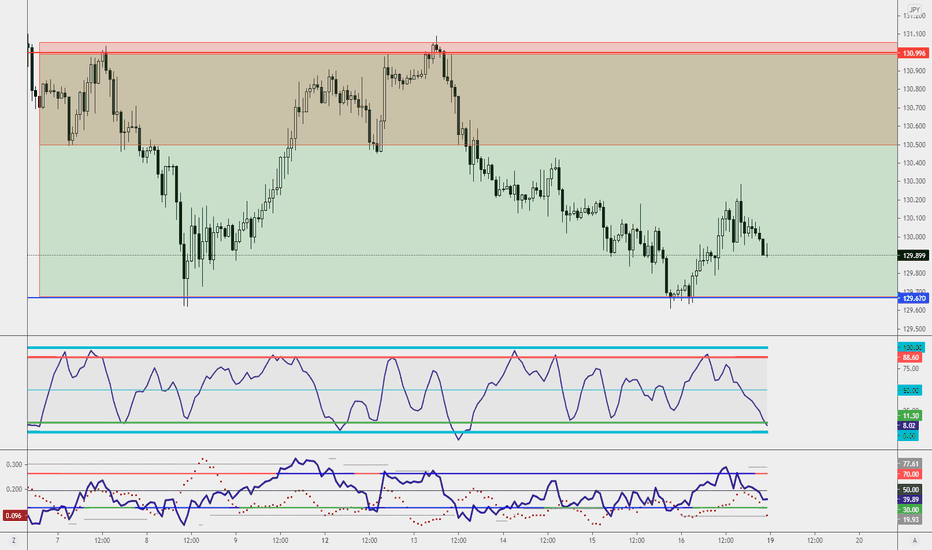
Task: Select the green profit zone of position tool
Action: [x=468, y=221]
